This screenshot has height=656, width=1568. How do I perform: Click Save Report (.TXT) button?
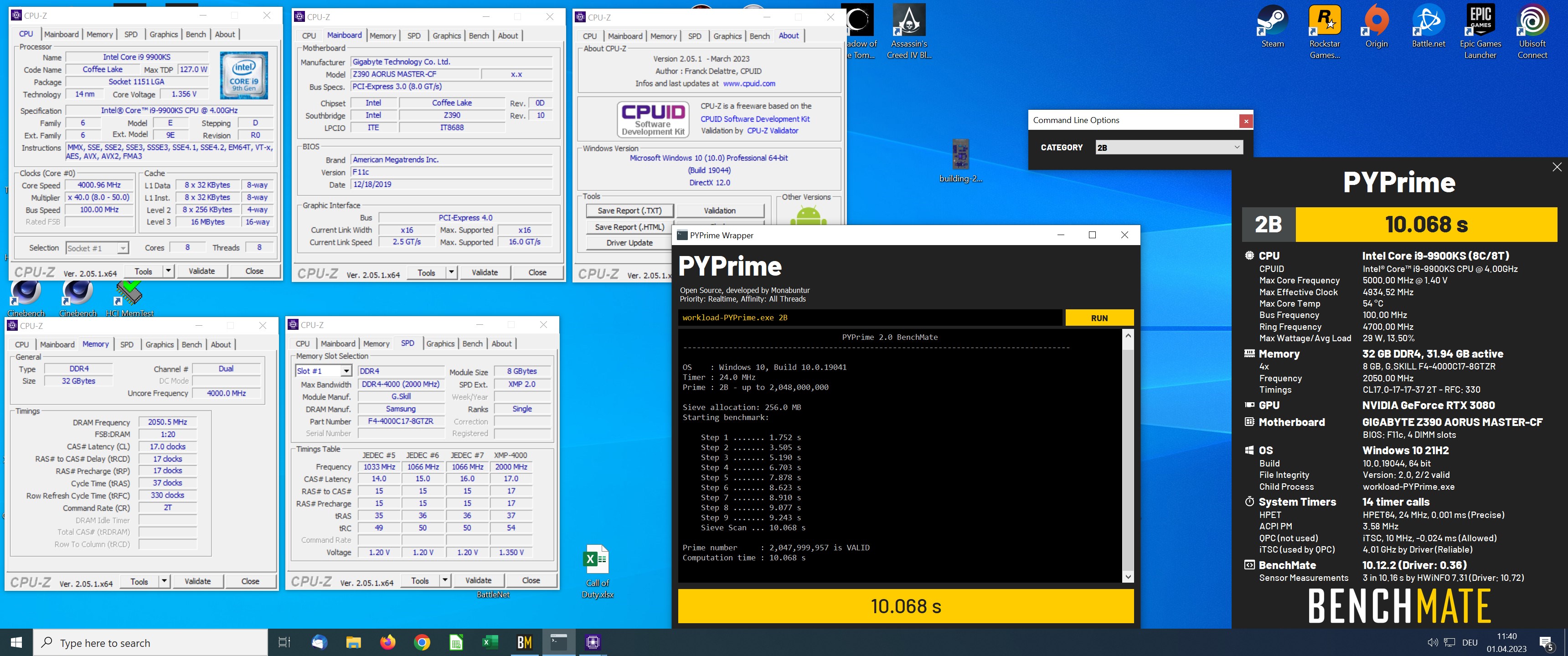629,210
